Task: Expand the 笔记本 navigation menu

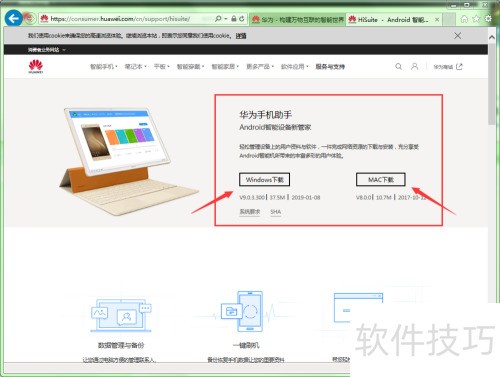Action: (x=136, y=67)
